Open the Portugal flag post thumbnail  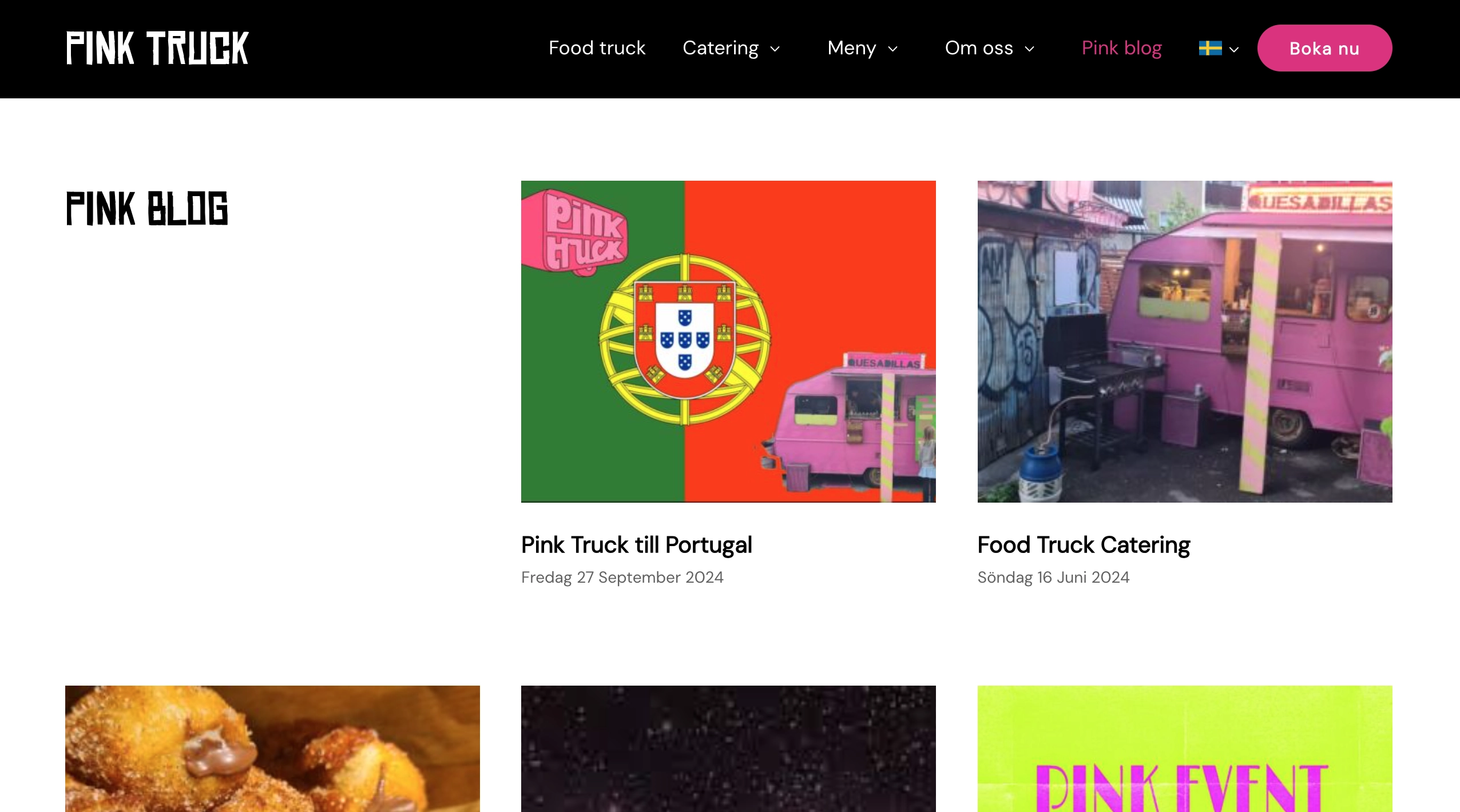click(x=728, y=341)
